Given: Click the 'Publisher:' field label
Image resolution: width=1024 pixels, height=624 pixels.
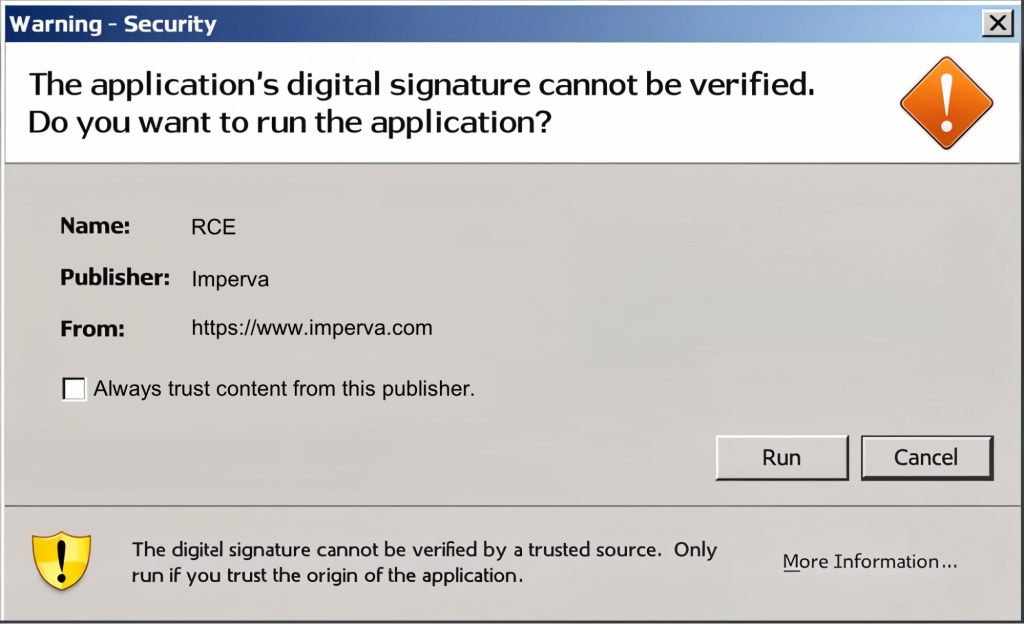Looking at the screenshot, I should click(x=115, y=277).
